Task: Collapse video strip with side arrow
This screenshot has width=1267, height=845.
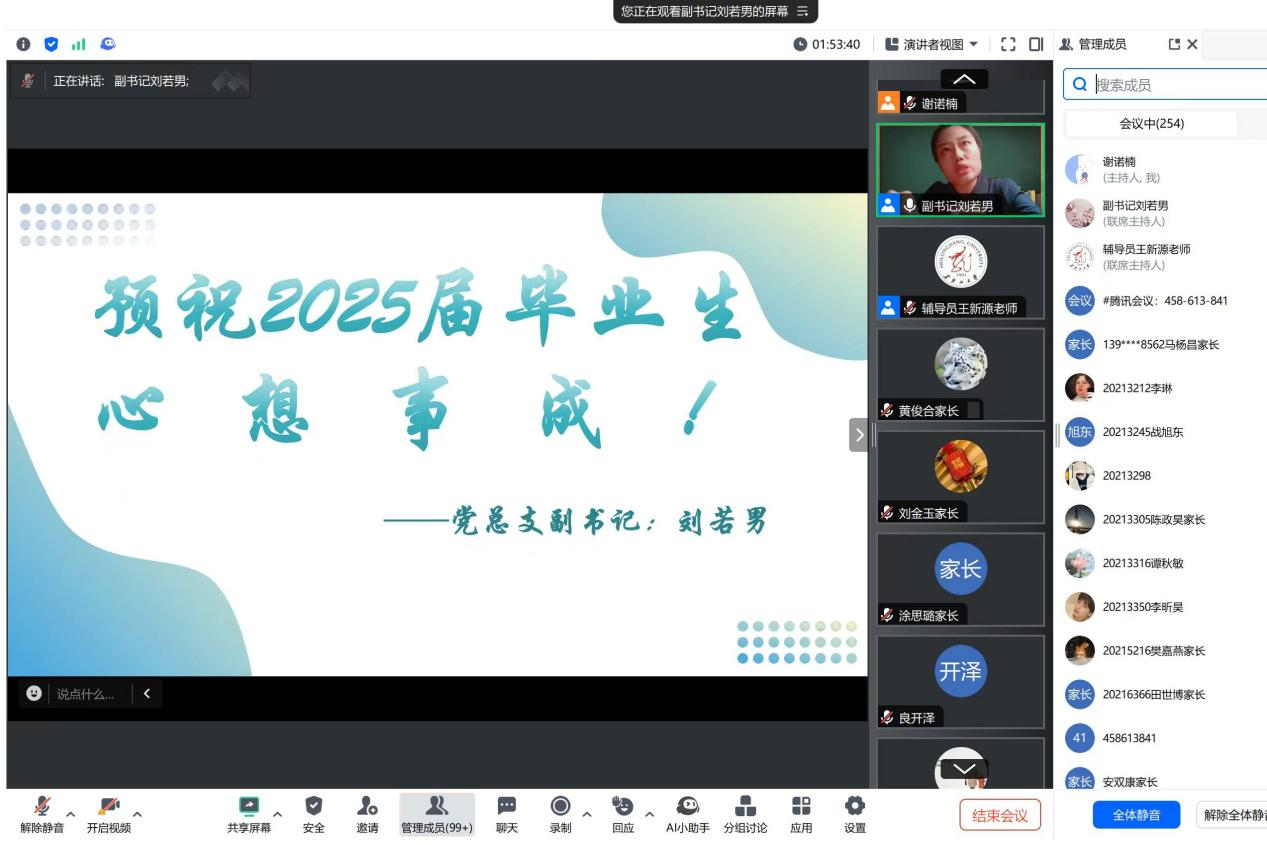Action: tap(858, 435)
